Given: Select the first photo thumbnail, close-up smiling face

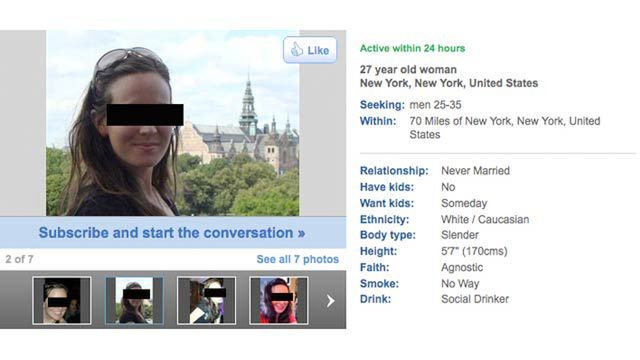Looking at the screenshot, I should click(x=62, y=301).
